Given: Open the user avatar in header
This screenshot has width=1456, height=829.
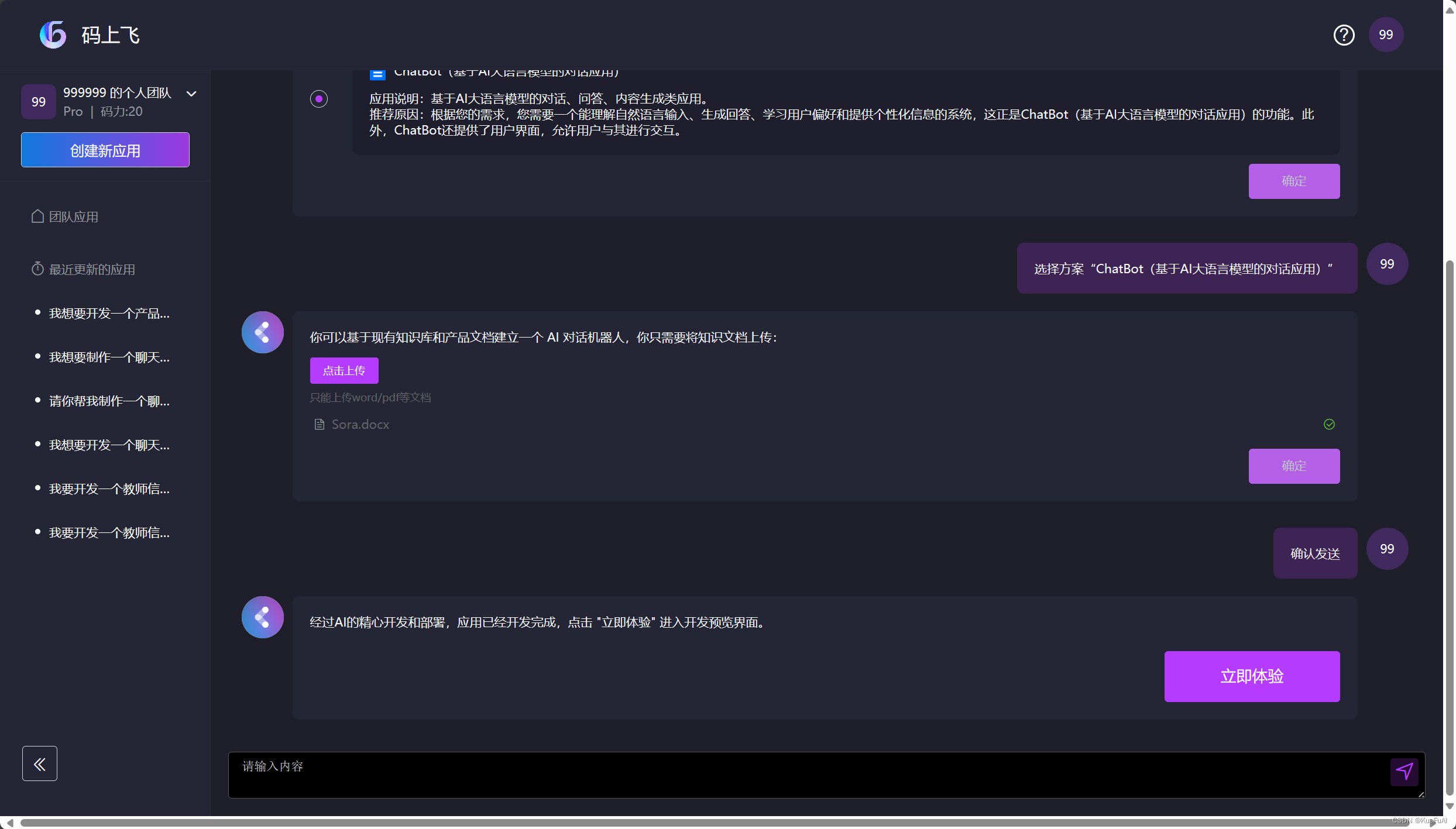Looking at the screenshot, I should pyautogui.click(x=1385, y=35).
